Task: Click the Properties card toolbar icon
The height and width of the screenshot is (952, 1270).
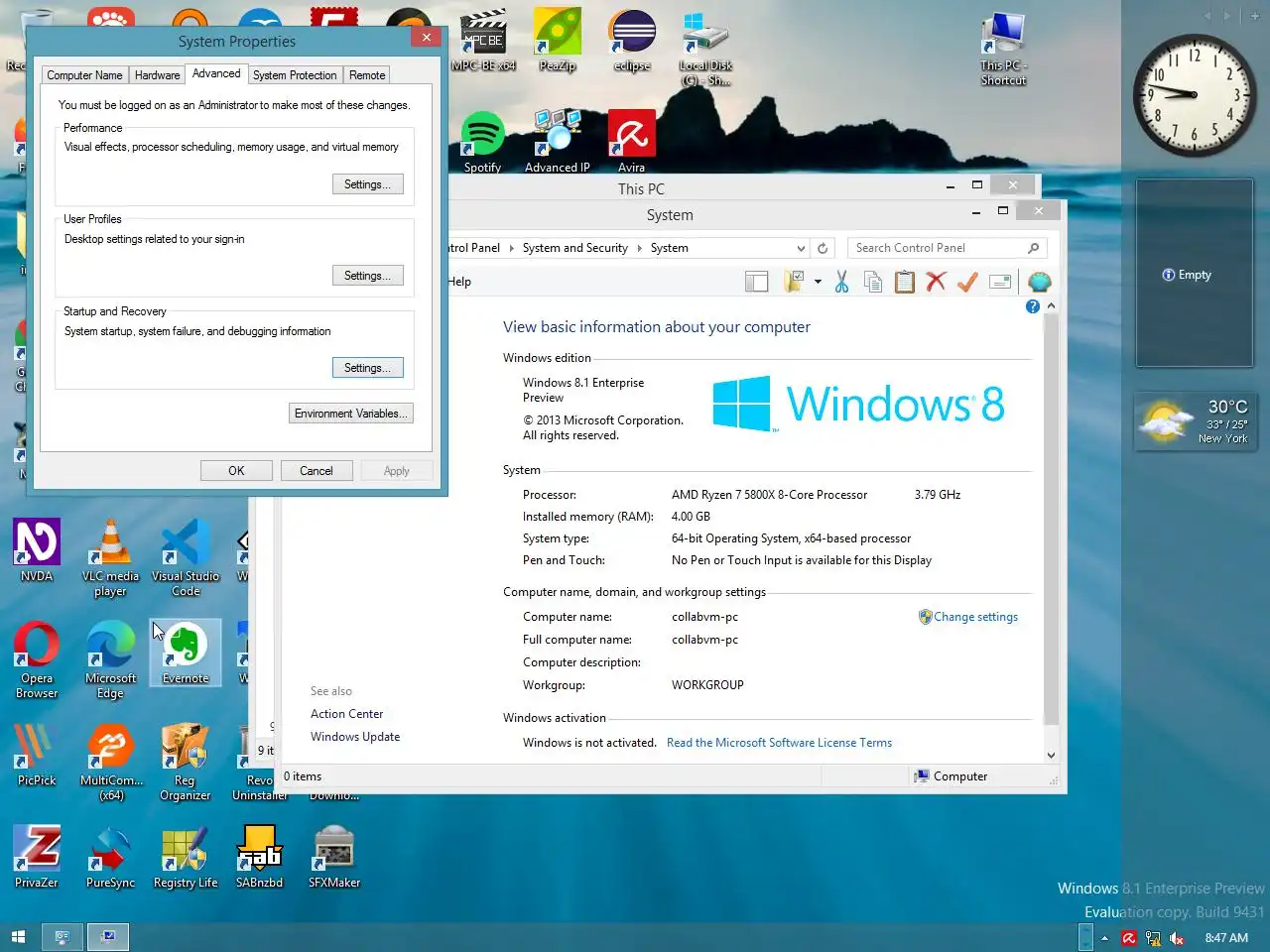Action: (x=1000, y=283)
